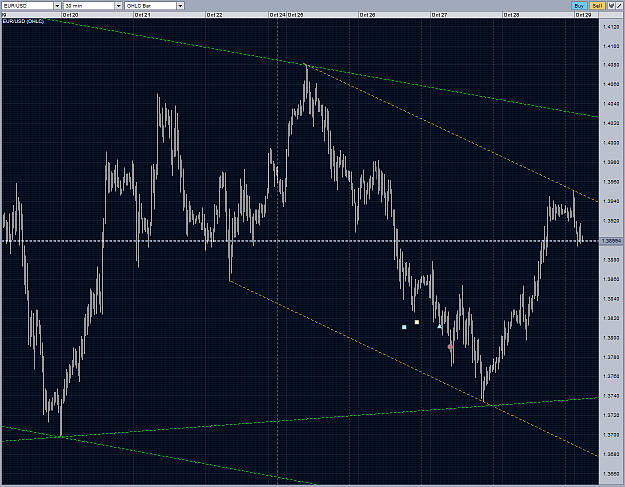Click the Oct 21 date label
Image resolution: width=625 pixels, height=487 pixels.
point(142,15)
